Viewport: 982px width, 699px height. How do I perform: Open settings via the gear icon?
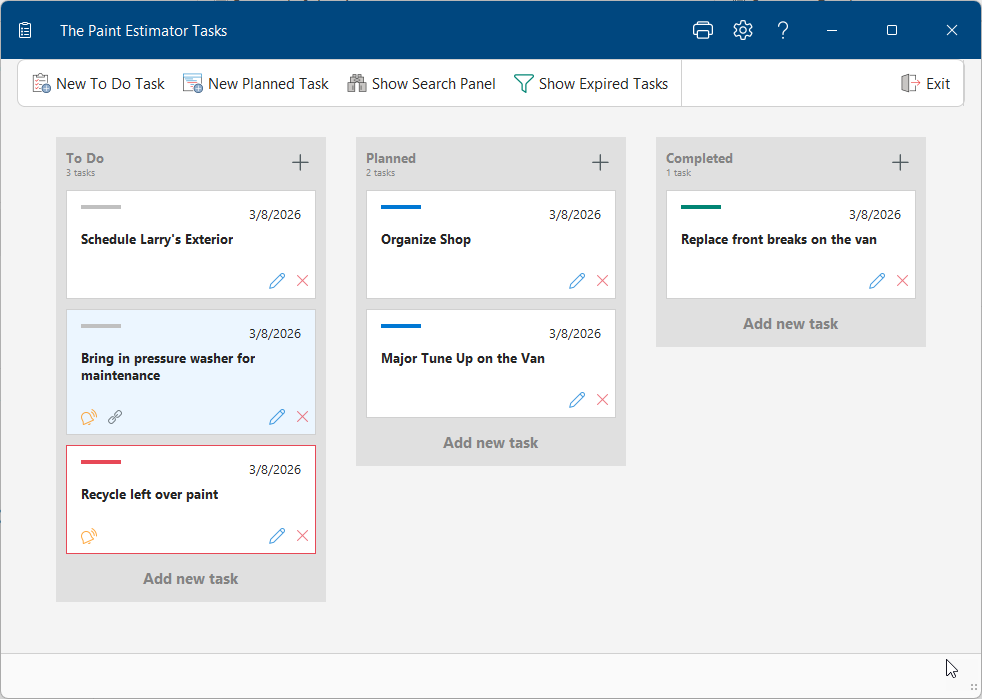(742, 30)
